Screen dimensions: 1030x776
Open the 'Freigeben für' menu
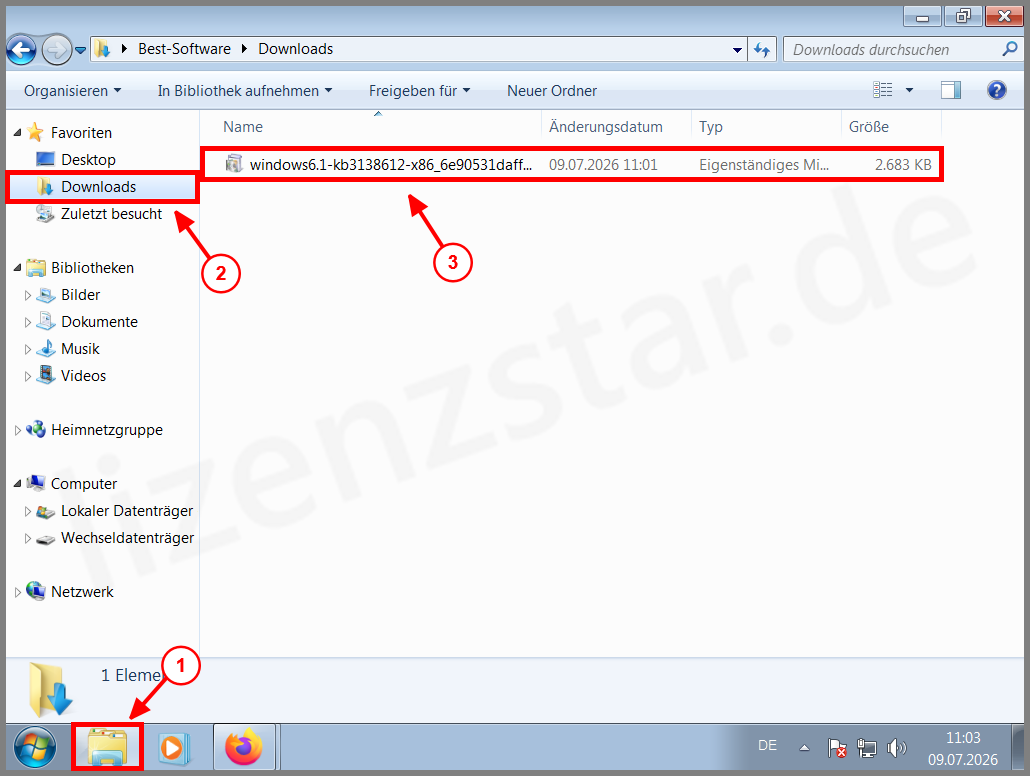pyautogui.click(x=419, y=91)
